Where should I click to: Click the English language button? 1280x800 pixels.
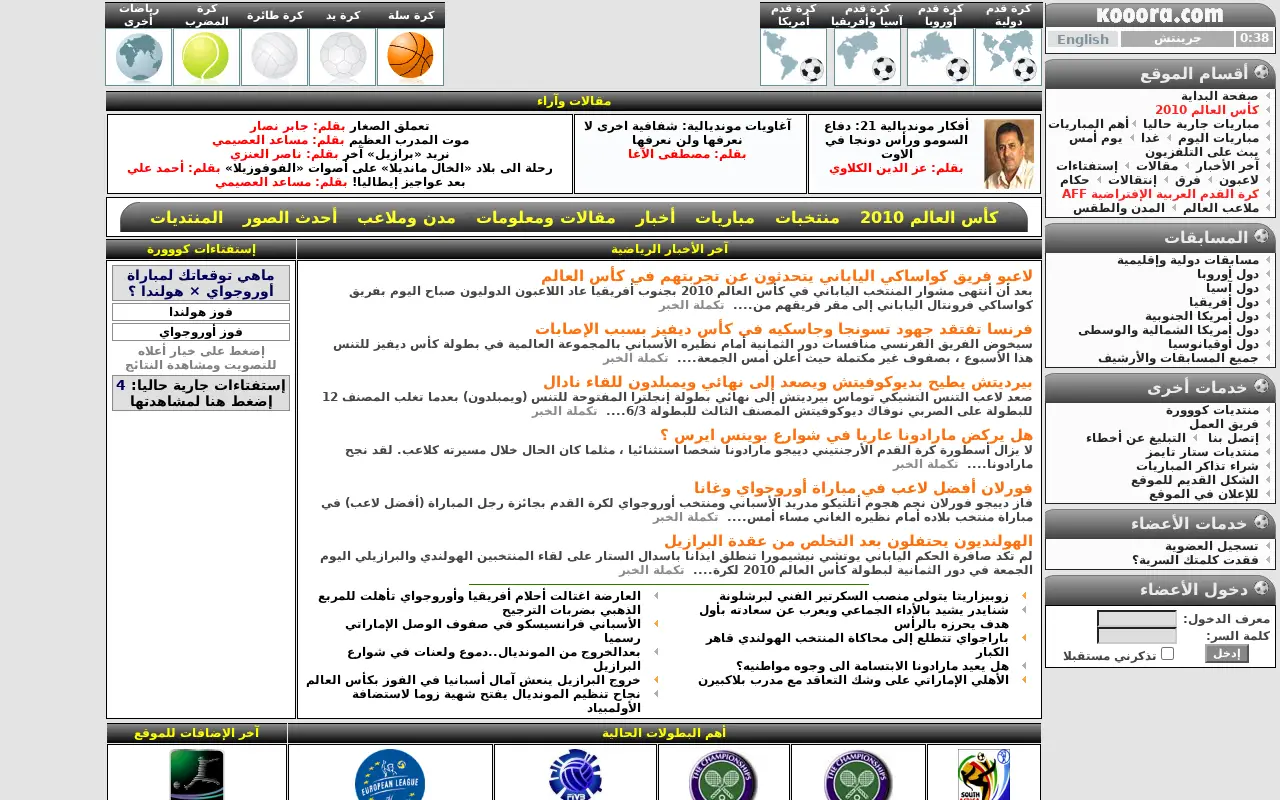click(x=1083, y=39)
